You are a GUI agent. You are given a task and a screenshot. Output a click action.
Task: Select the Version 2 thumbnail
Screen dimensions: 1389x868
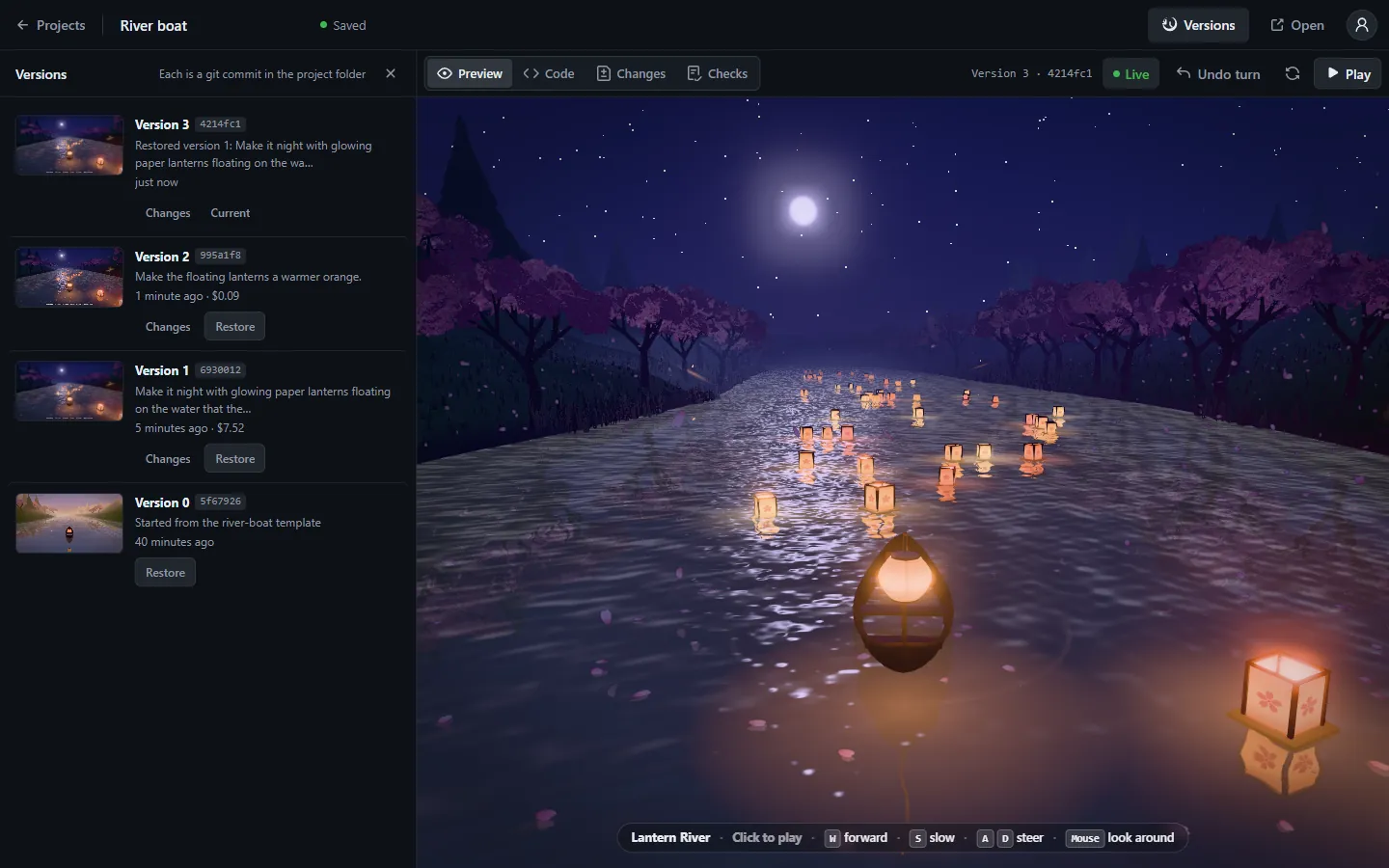(69, 277)
